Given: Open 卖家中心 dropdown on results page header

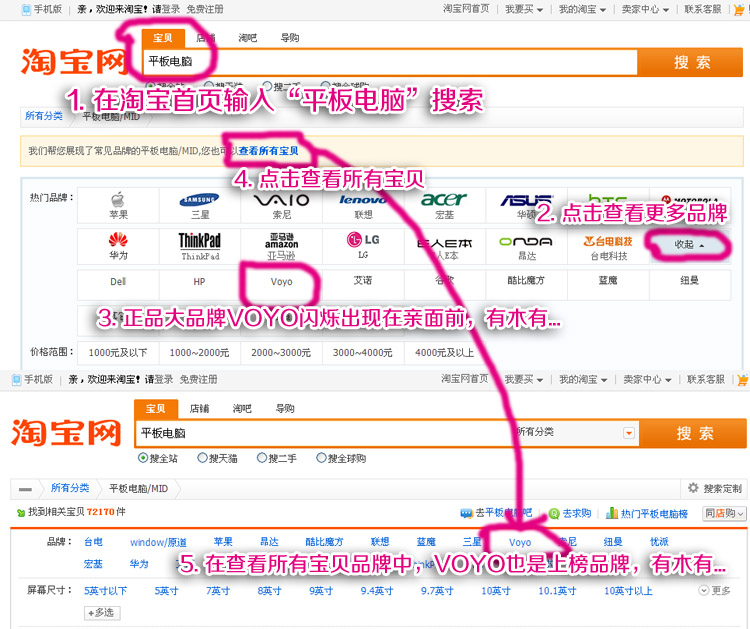Looking at the screenshot, I should tap(647, 379).
